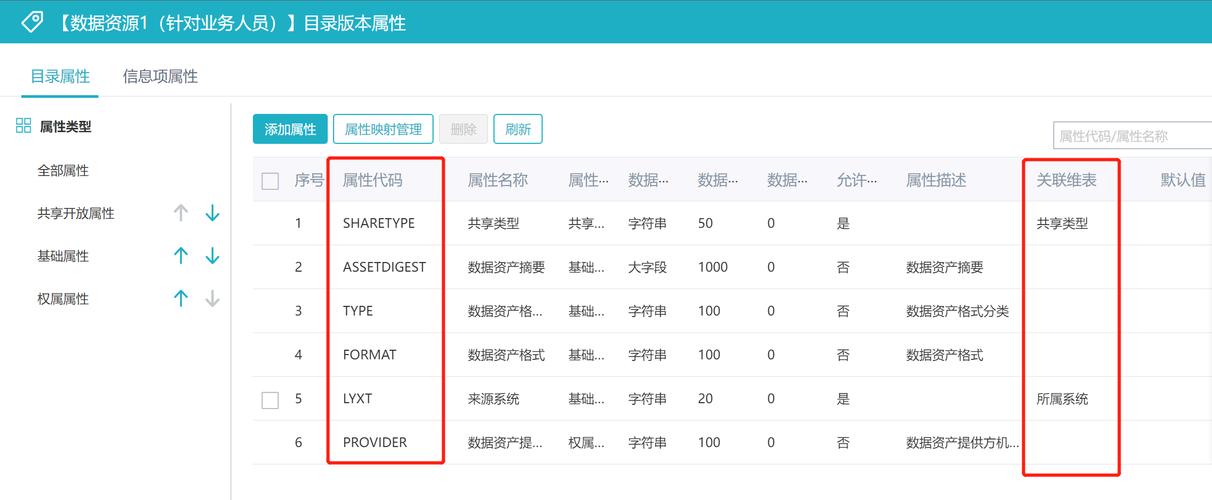The image size is (1212, 500).
Task: Click 数据资产格式 in the 属性描述 column
Action: coord(945,355)
